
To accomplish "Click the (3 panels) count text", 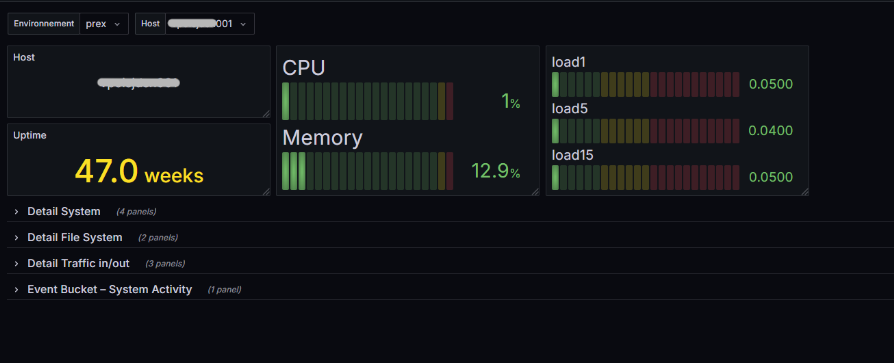I will [165, 264].
